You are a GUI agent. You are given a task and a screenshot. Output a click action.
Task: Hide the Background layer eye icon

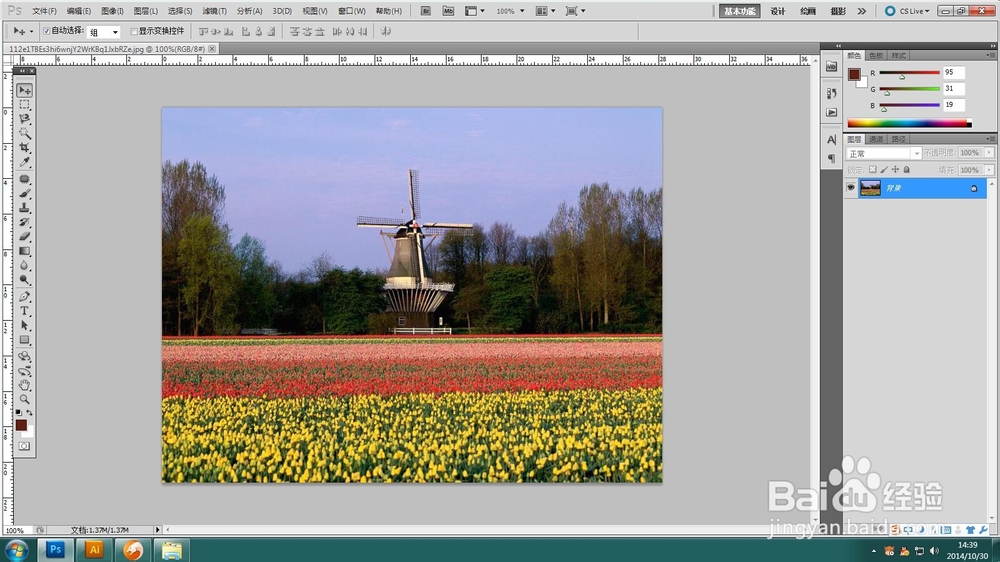[851, 188]
